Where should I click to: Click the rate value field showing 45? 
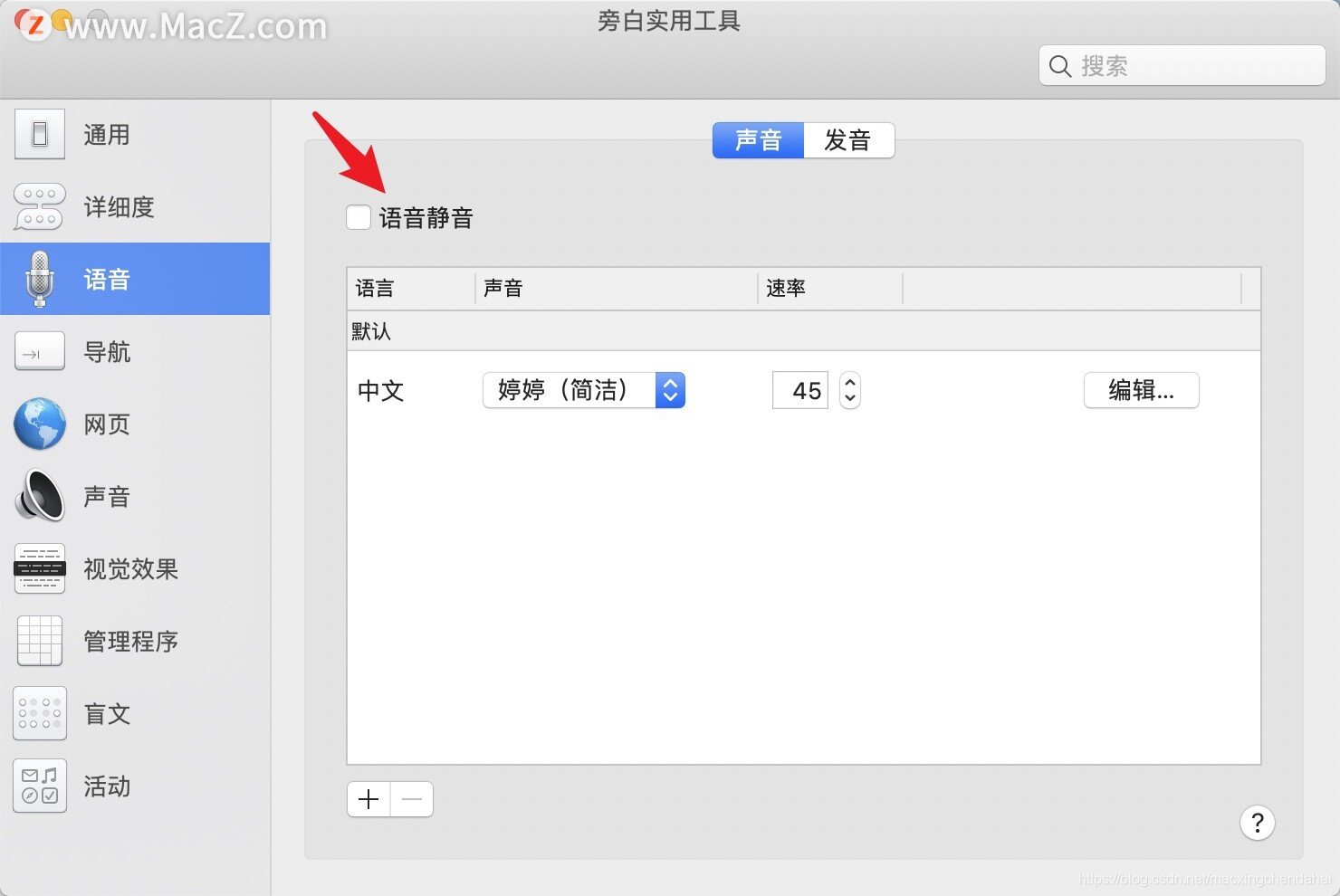click(800, 391)
